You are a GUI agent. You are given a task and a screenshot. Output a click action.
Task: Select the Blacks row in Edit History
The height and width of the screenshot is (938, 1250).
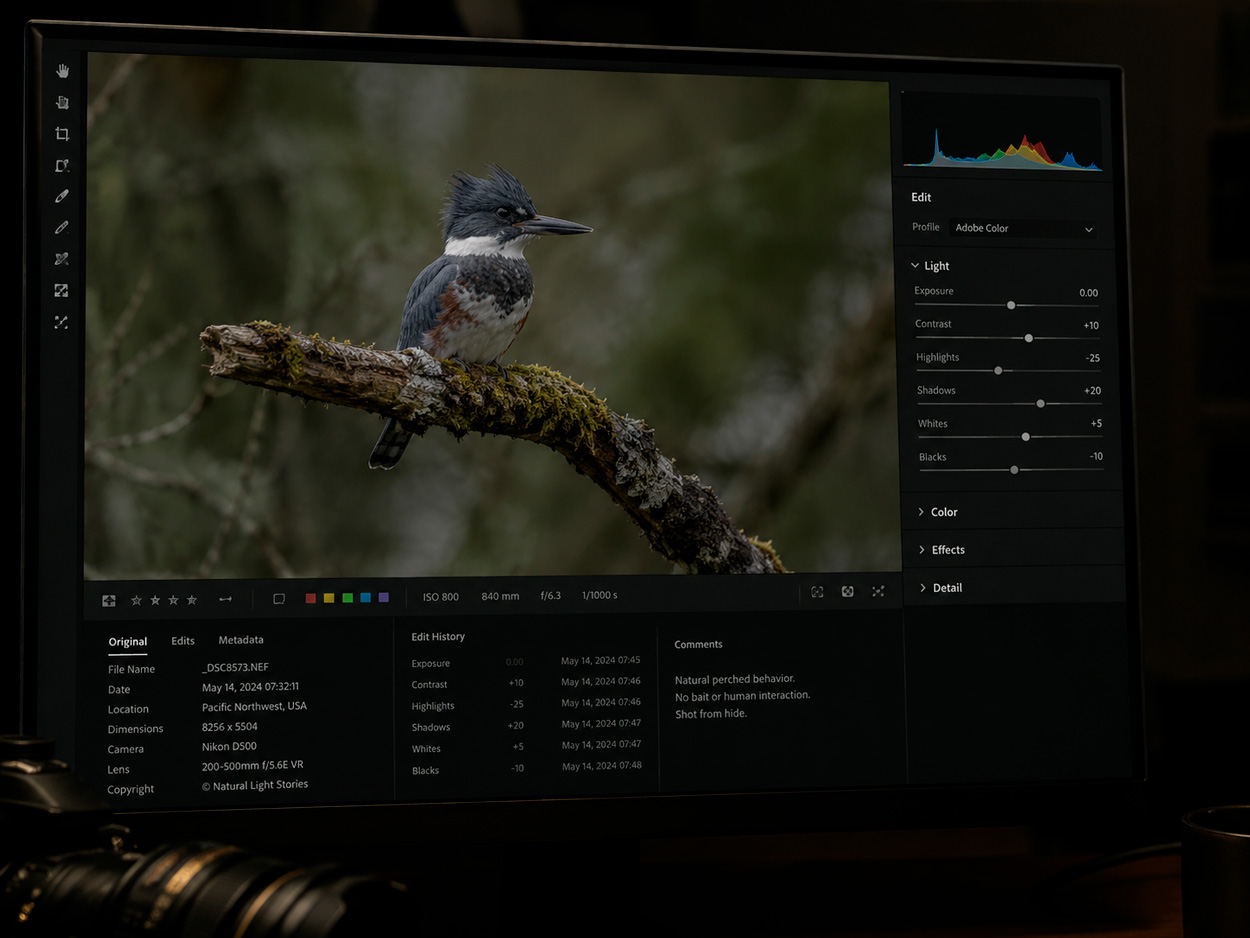click(x=527, y=768)
